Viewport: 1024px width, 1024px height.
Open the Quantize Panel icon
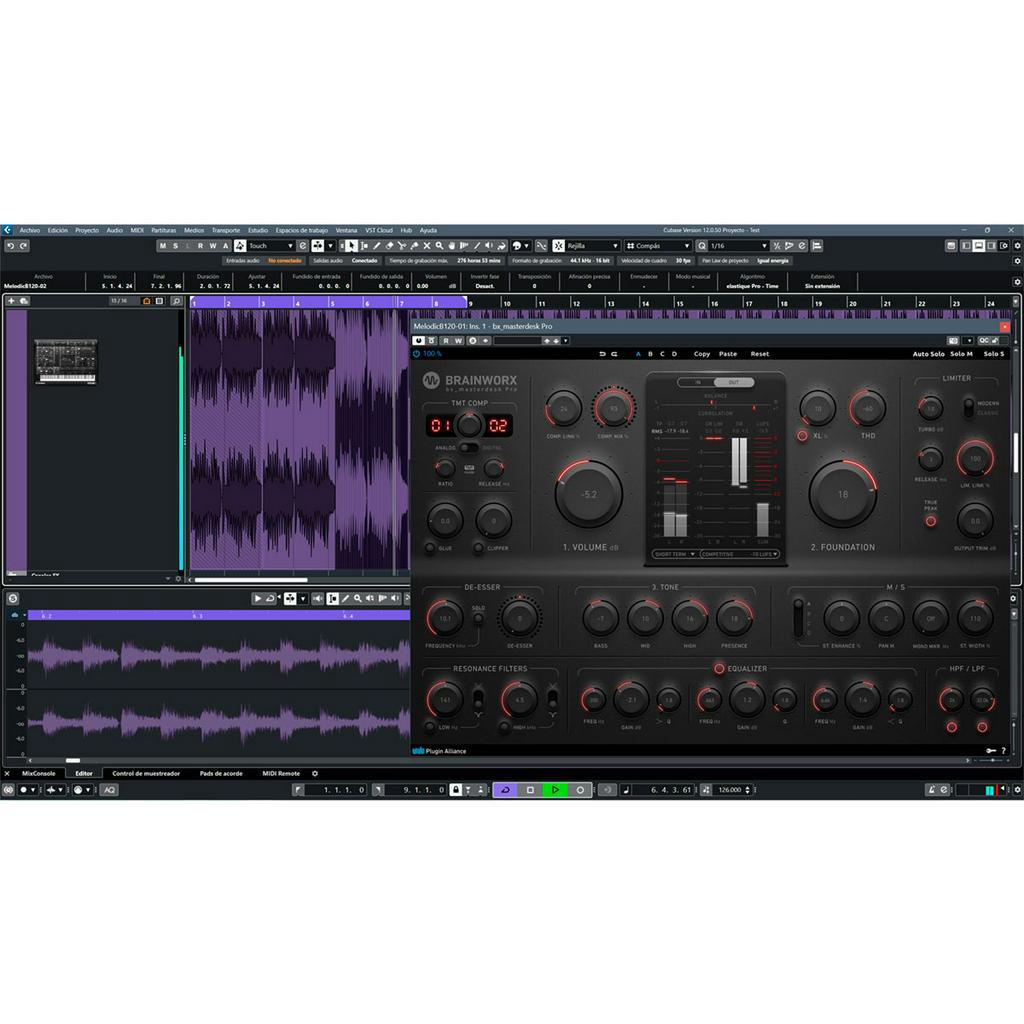point(802,246)
